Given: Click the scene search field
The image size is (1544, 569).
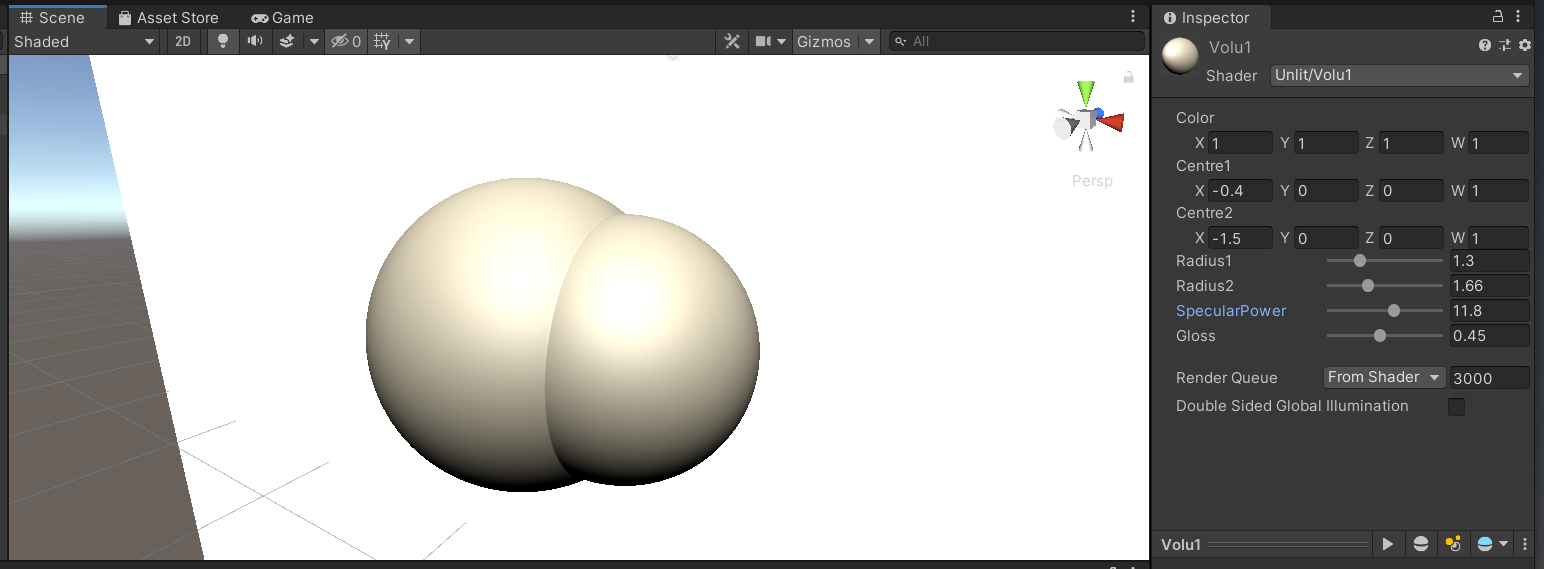Looking at the screenshot, I should pos(1017,42).
